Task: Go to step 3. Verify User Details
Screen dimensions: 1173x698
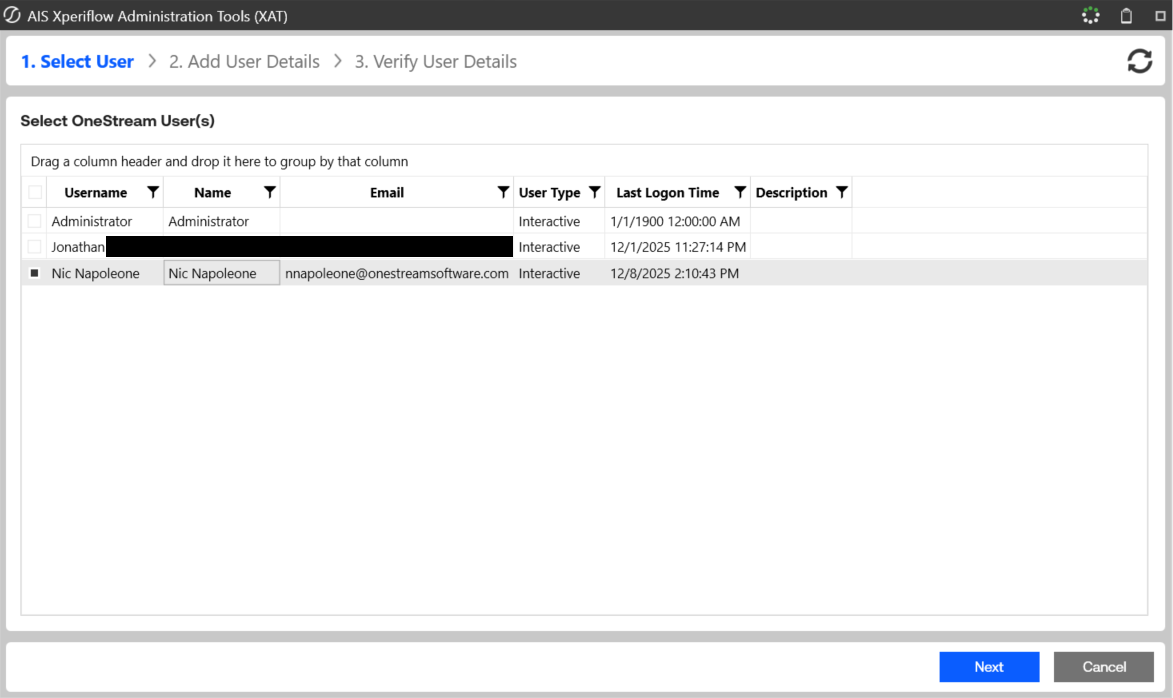Action: tap(435, 61)
